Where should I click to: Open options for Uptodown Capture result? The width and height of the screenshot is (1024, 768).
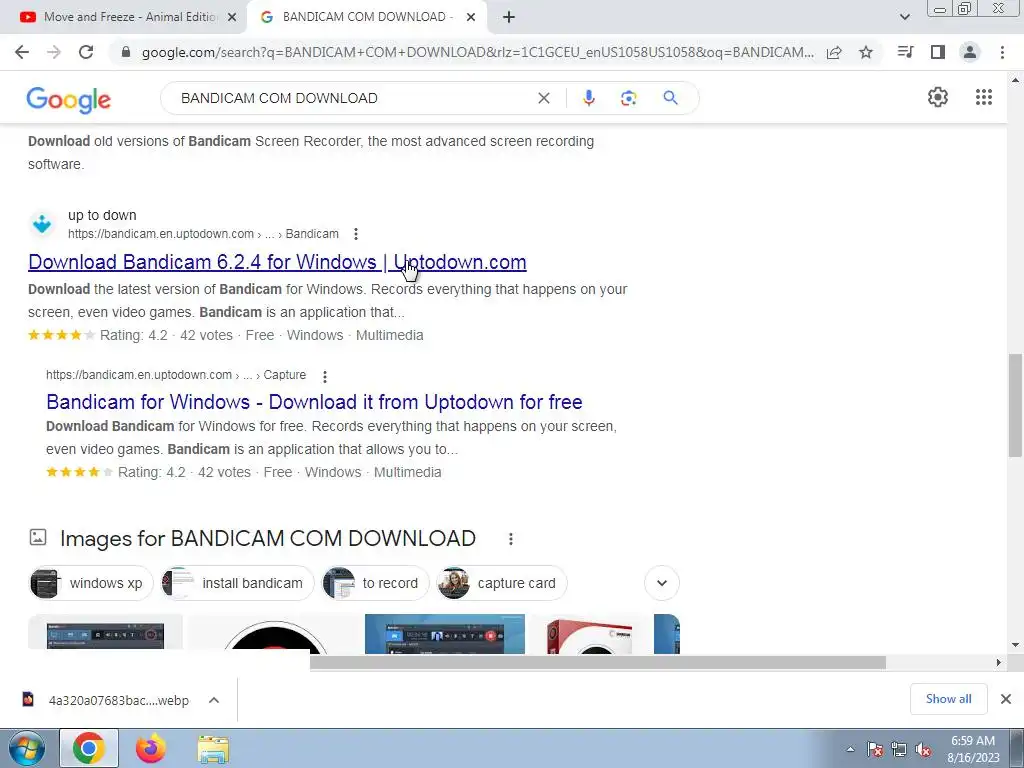(325, 376)
